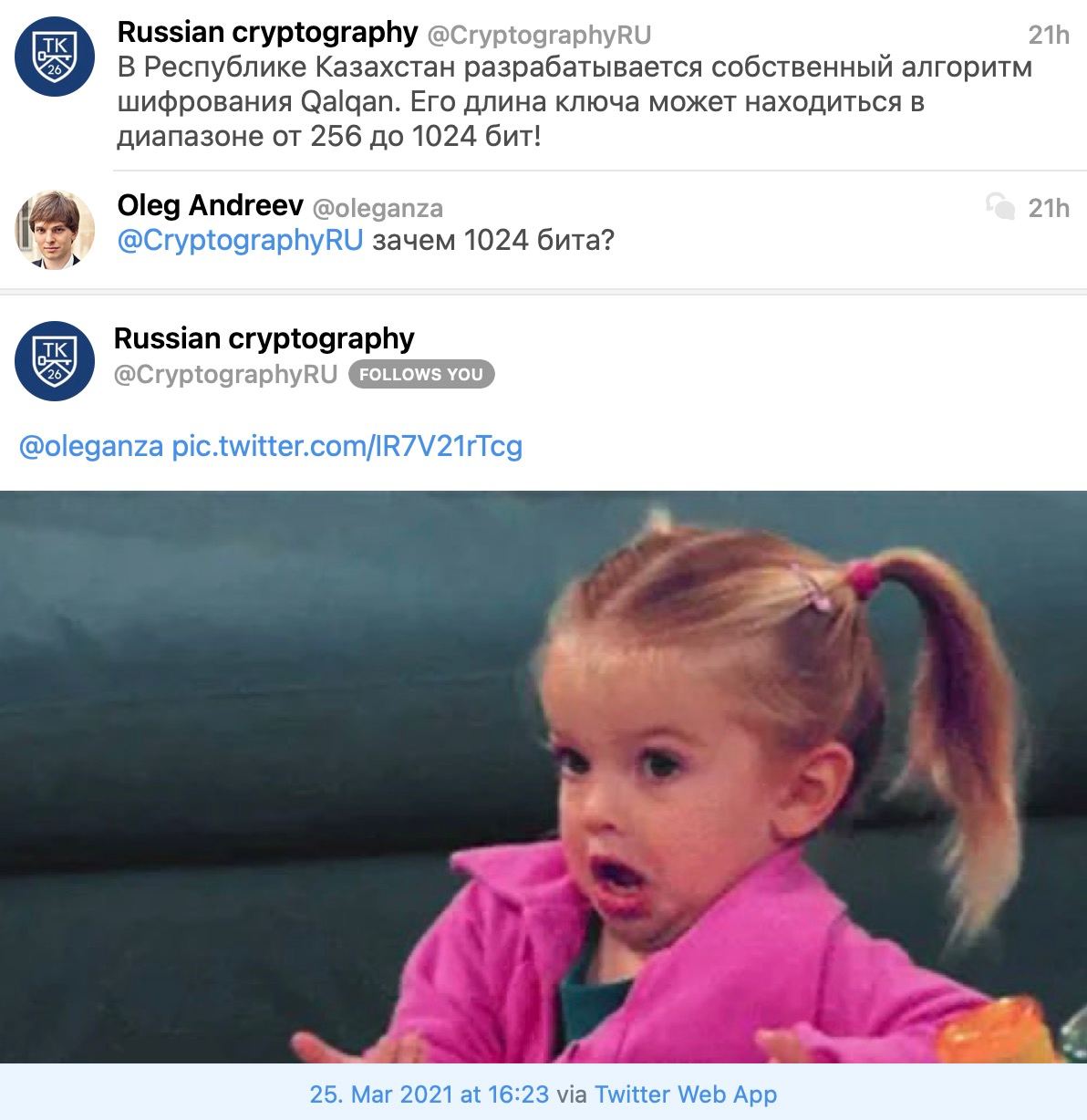
Task: Open the @CryptographyRU mention in Oleg's reply
Action: [241, 241]
